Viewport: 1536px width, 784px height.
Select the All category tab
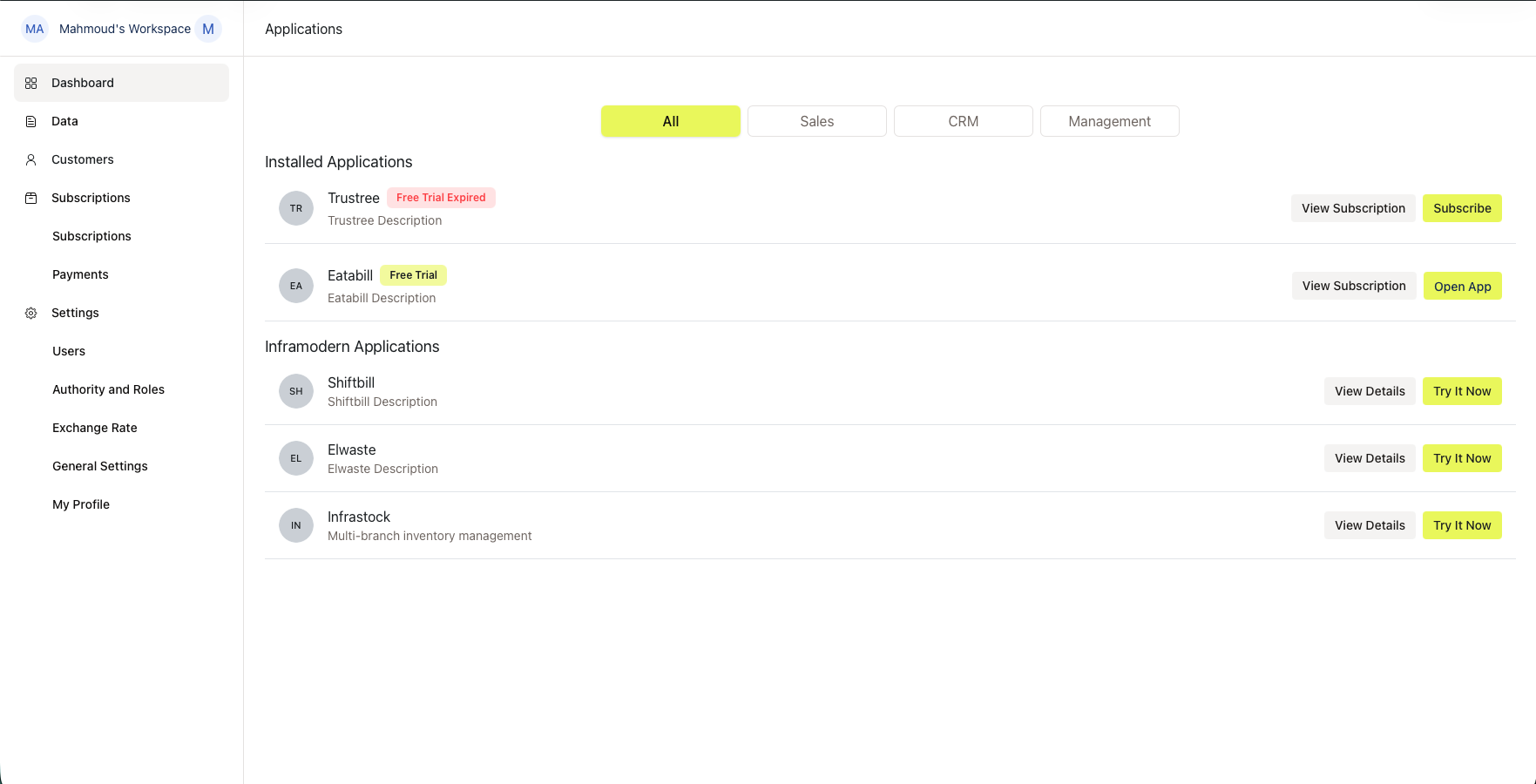(x=671, y=121)
